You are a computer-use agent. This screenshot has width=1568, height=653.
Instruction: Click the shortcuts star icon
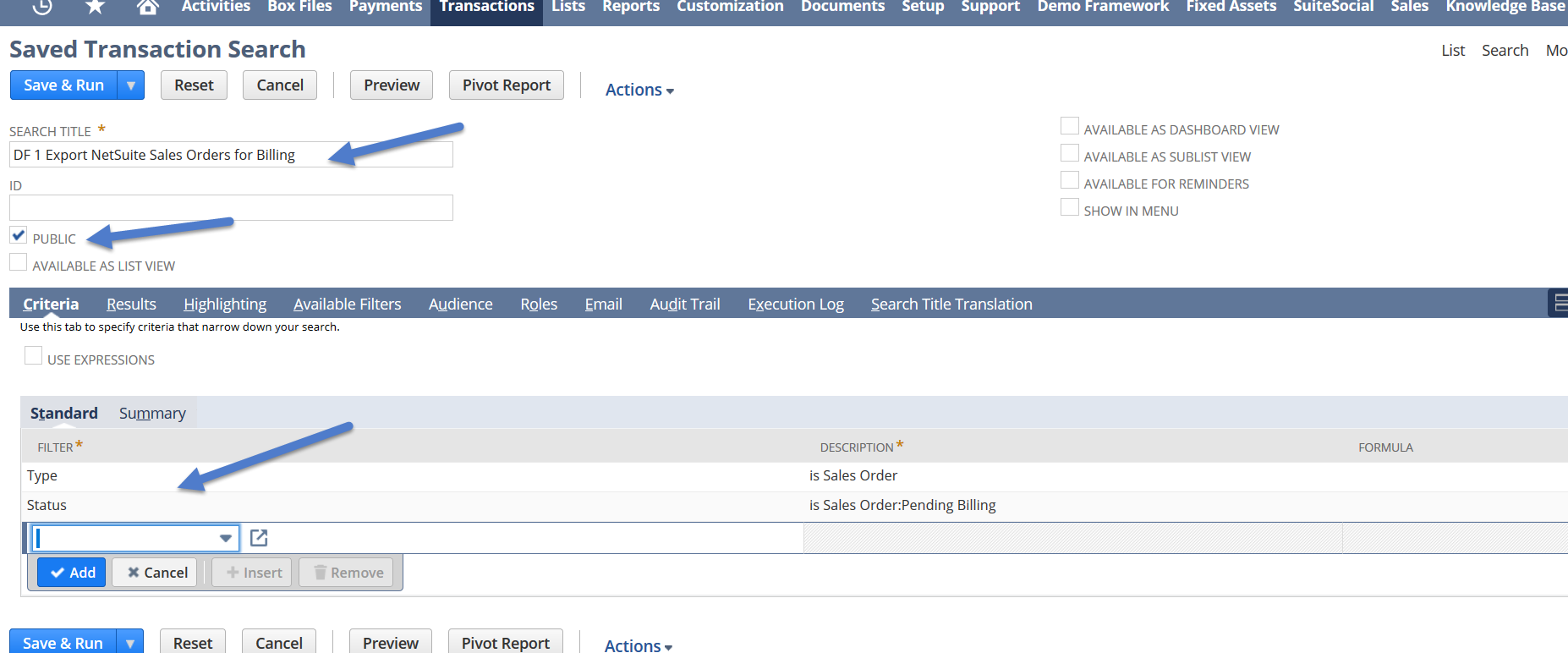tap(96, 7)
